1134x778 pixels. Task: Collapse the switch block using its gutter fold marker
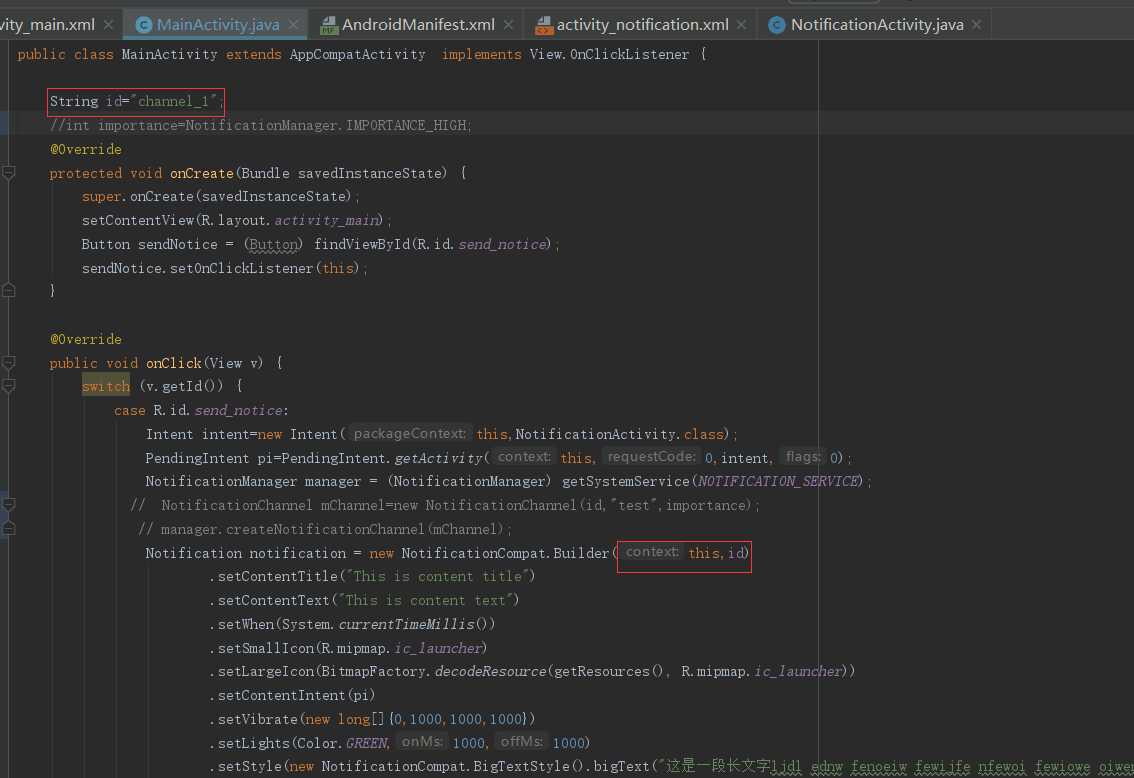point(9,386)
